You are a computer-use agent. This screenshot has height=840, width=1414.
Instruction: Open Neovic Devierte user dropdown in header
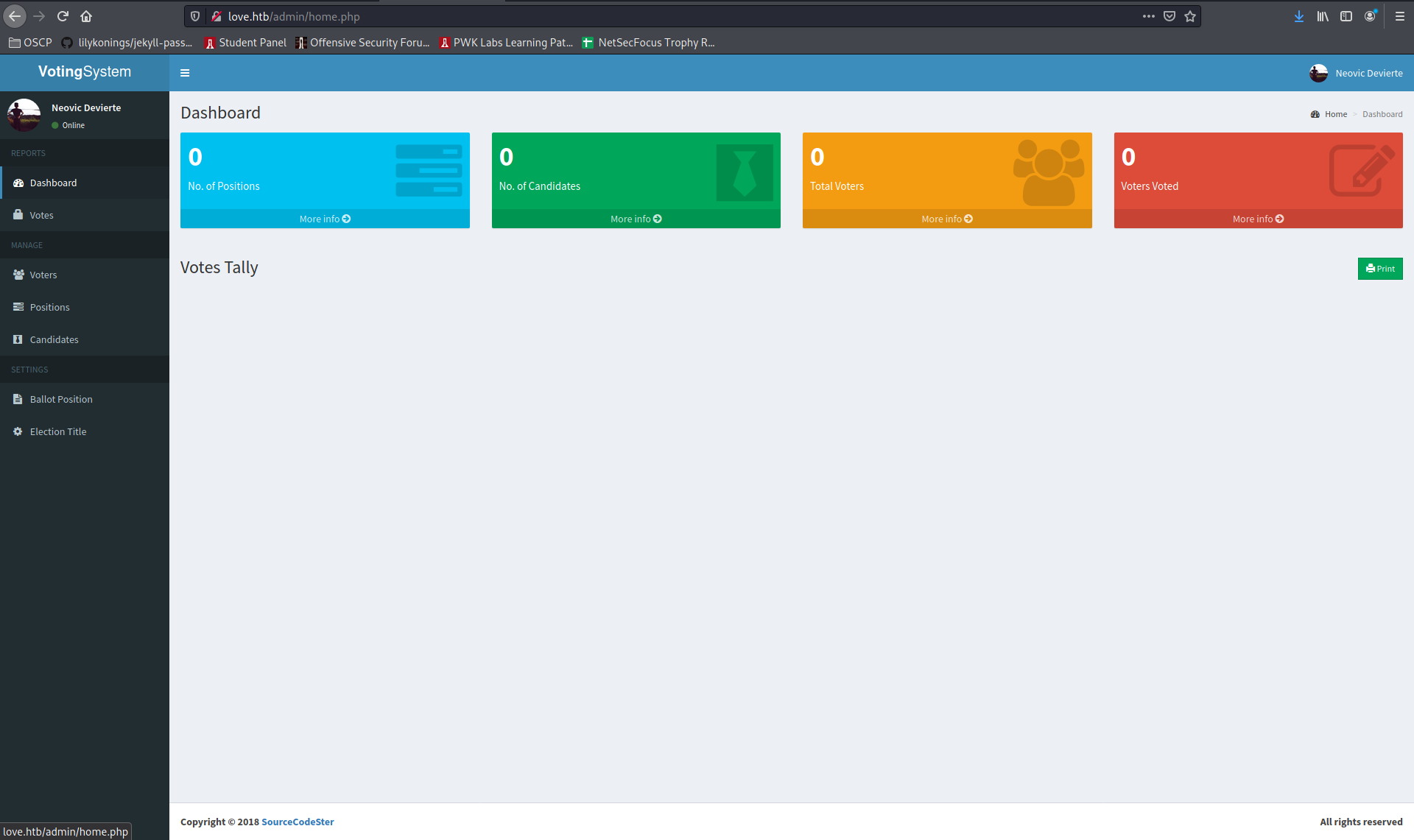[1357, 73]
